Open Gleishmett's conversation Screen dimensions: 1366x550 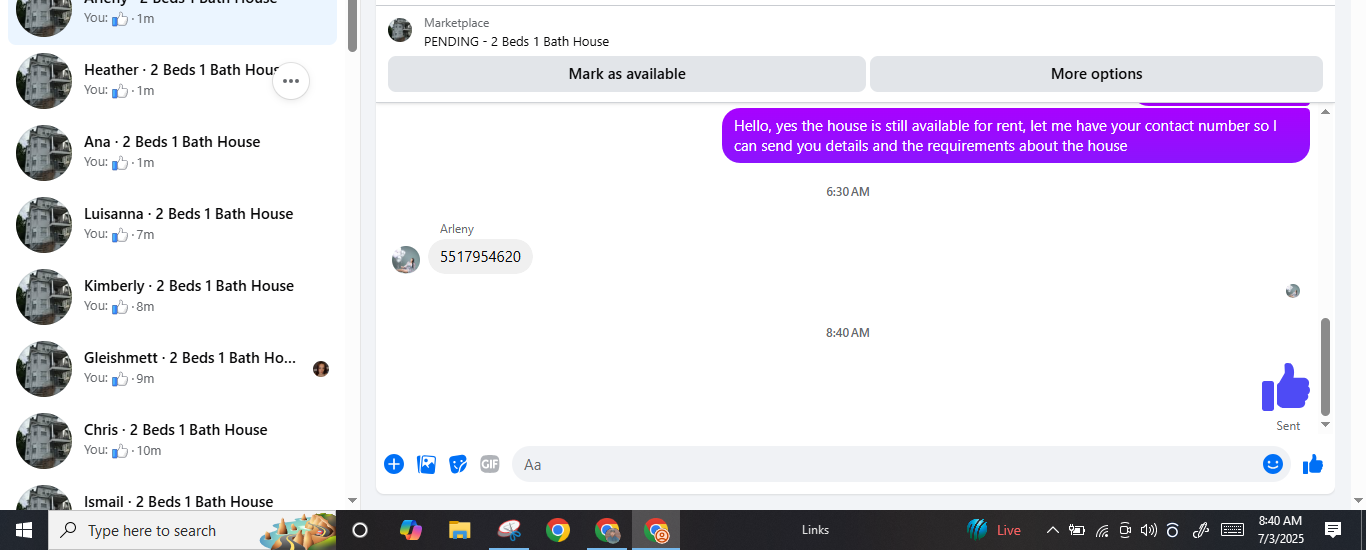173,369
